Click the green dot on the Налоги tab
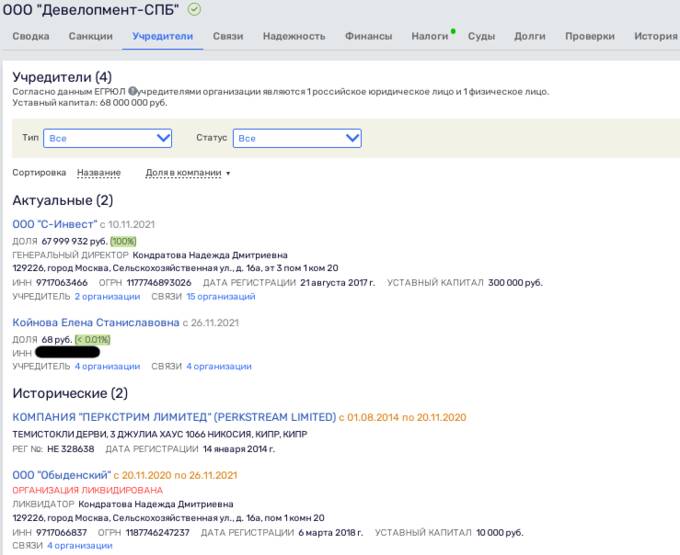The image size is (680, 555). tap(453, 31)
